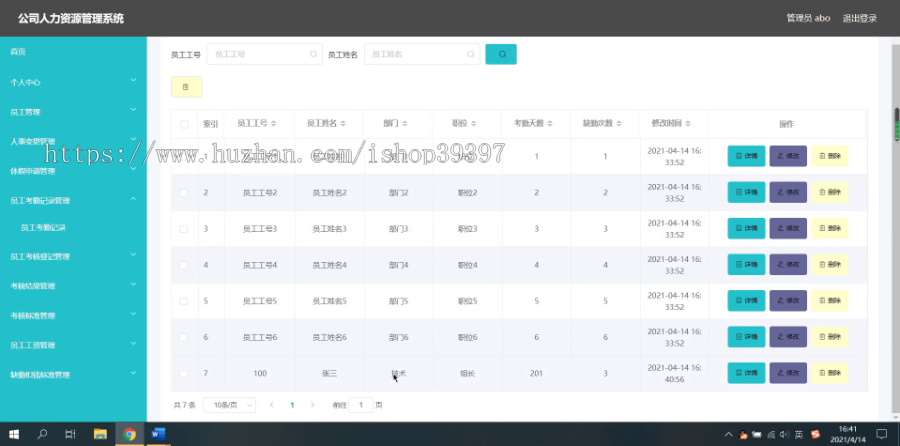Check the row for 员工工号4
The height and width of the screenshot is (446, 900).
coord(183,265)
